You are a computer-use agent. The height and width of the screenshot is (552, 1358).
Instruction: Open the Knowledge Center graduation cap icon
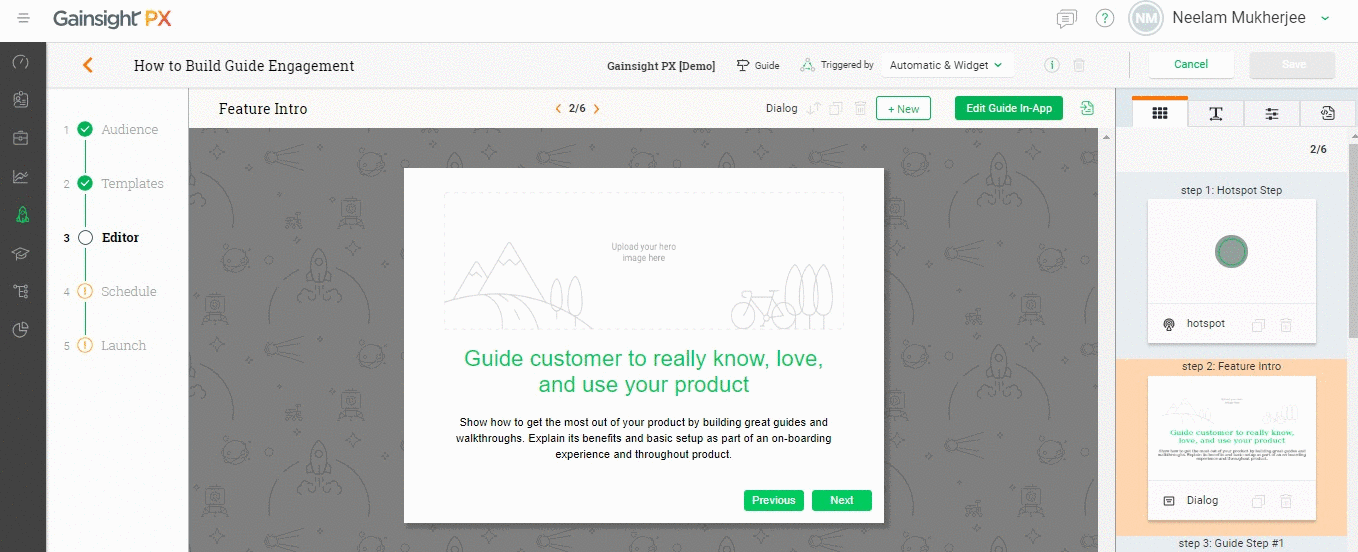[21, 253]
